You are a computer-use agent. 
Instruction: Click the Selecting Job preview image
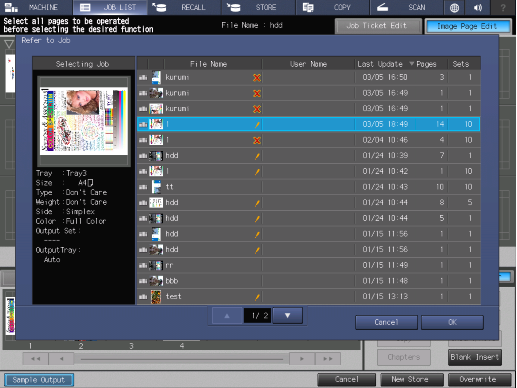point(84,121)
